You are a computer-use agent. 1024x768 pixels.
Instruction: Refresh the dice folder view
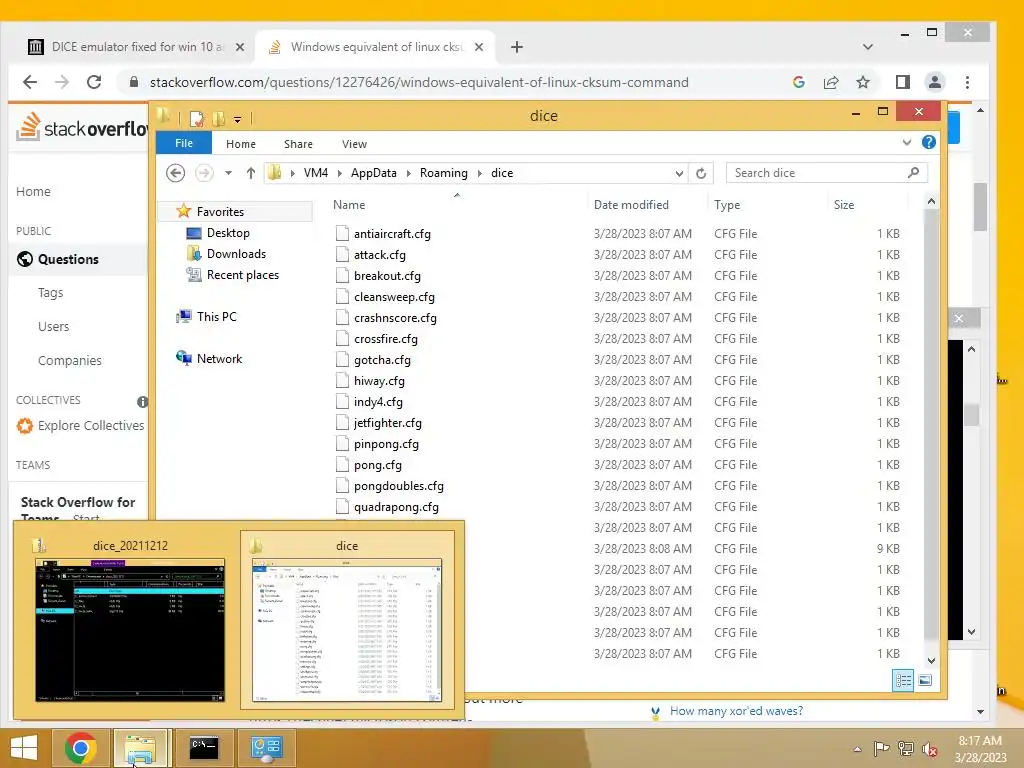click(x=701, y=173)
